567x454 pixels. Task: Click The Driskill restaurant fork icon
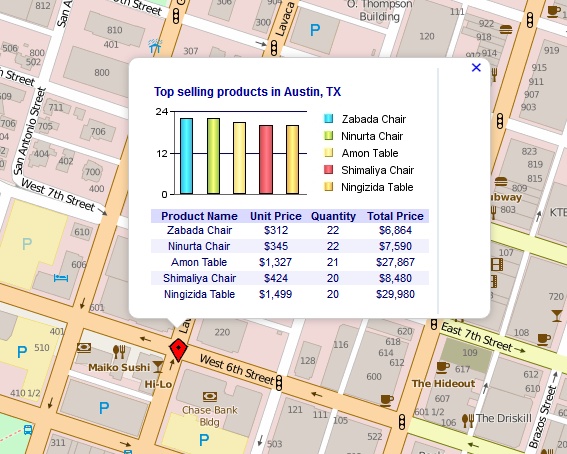point(468,420)
